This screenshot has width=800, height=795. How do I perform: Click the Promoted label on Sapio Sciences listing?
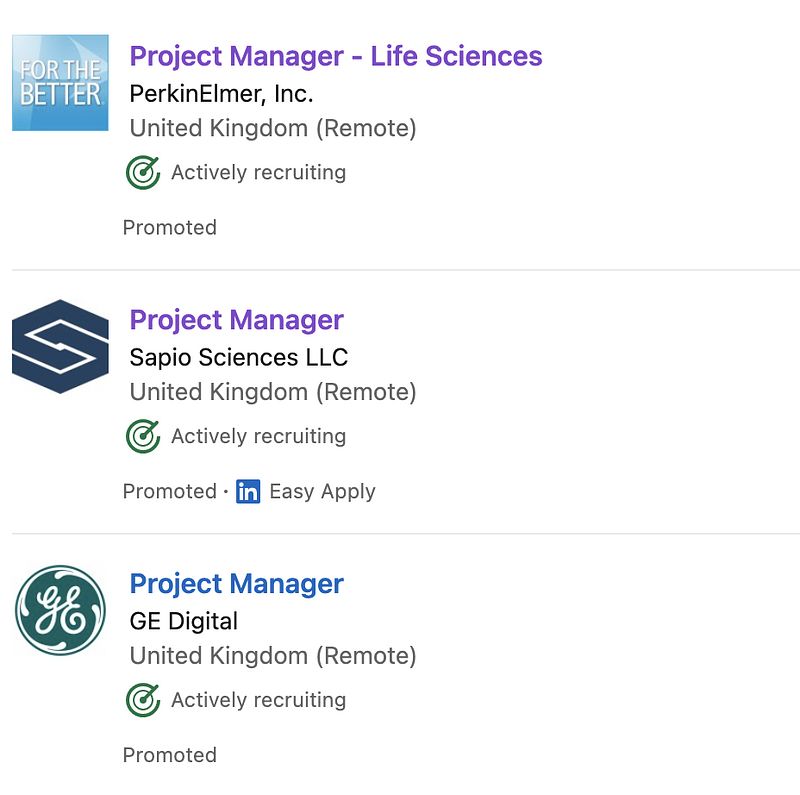(169, 492)
